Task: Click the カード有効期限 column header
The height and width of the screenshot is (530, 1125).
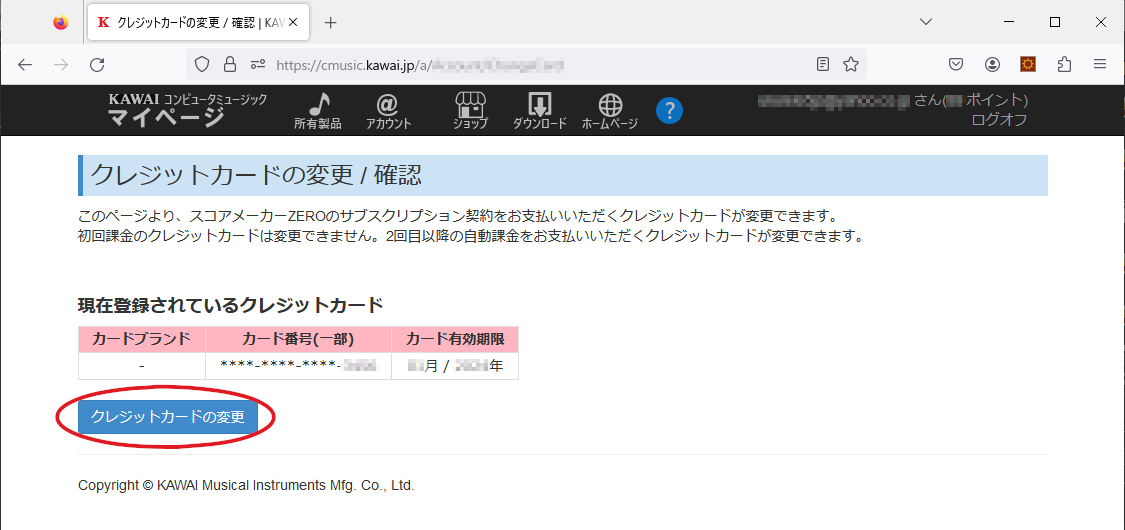Action: point(455,339)
